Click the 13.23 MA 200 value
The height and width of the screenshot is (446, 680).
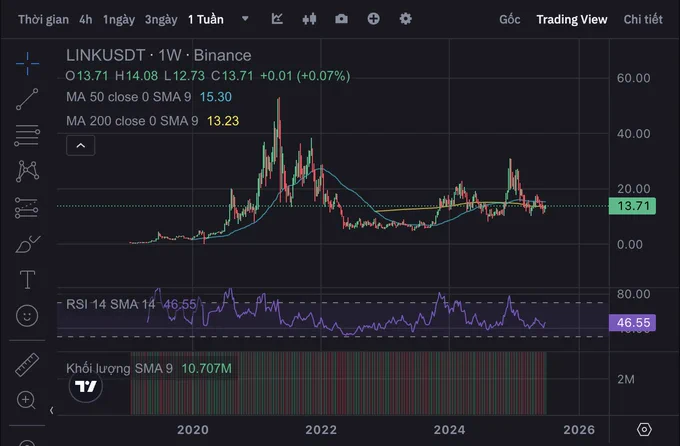(x=223, y=121)
